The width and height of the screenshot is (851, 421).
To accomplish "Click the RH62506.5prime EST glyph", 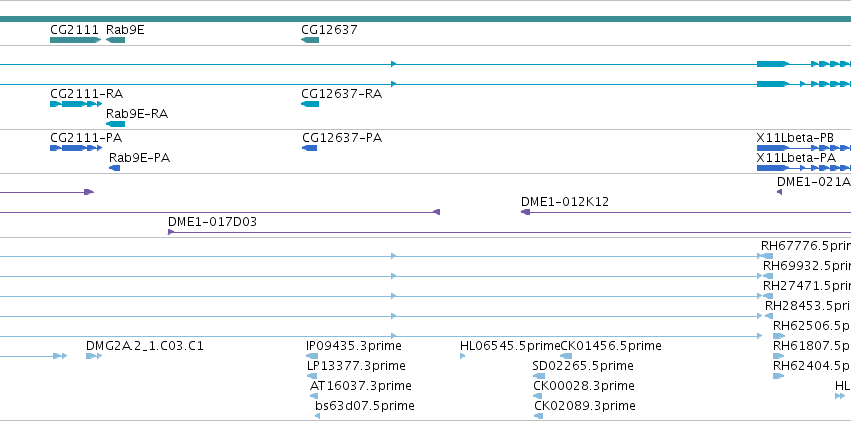I will coord(779,336).
